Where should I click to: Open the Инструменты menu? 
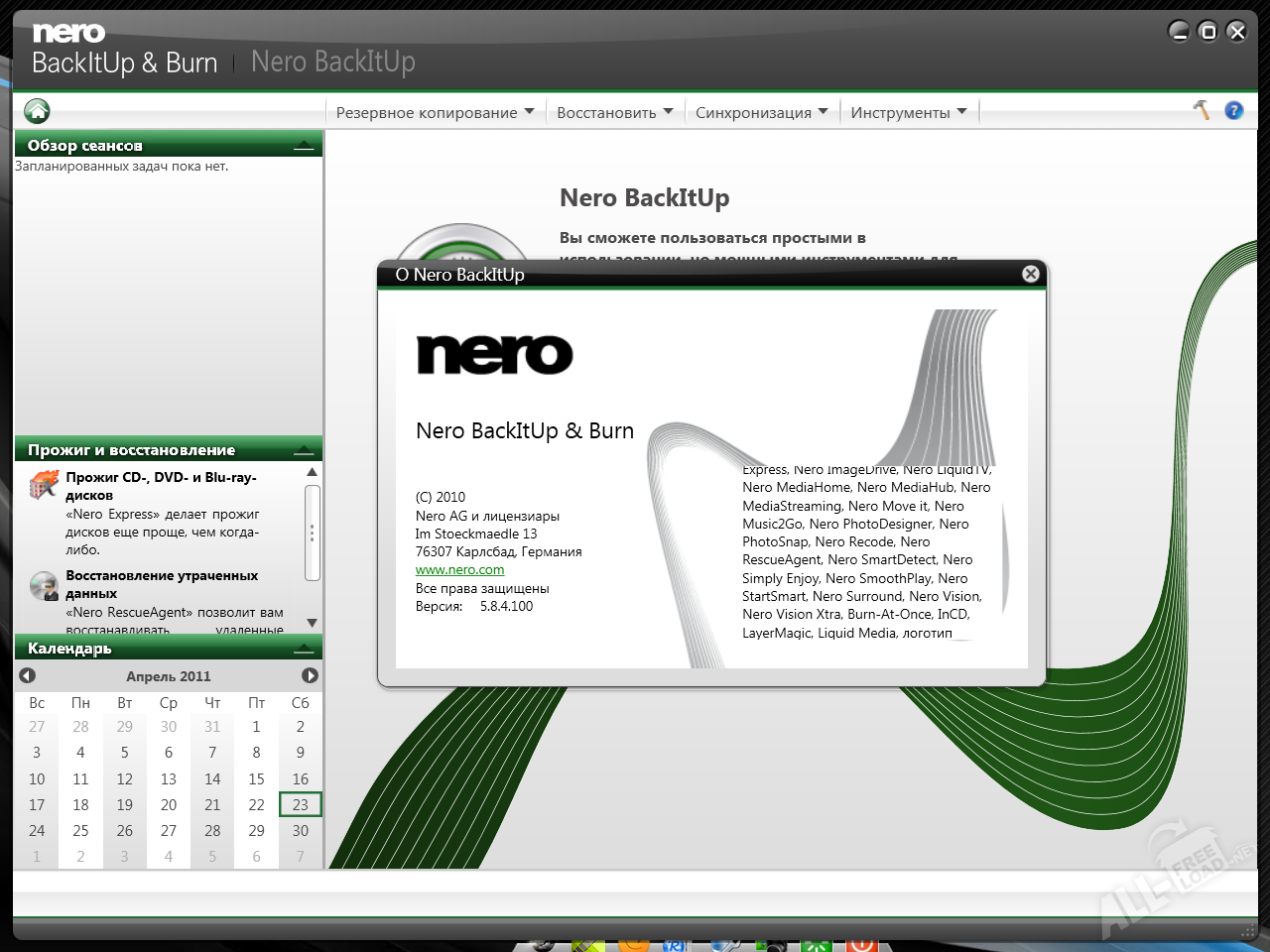coord(908,112)
